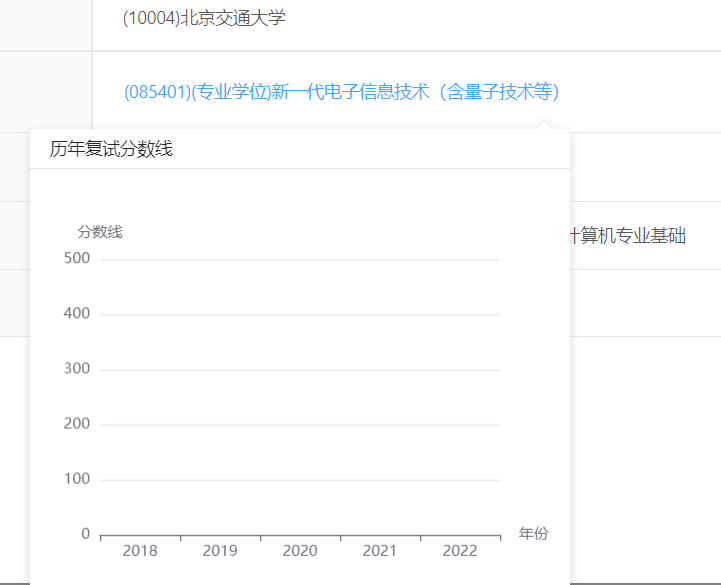
Task: Click the 历年复试分数线 popup title
Action: point(111,149)
